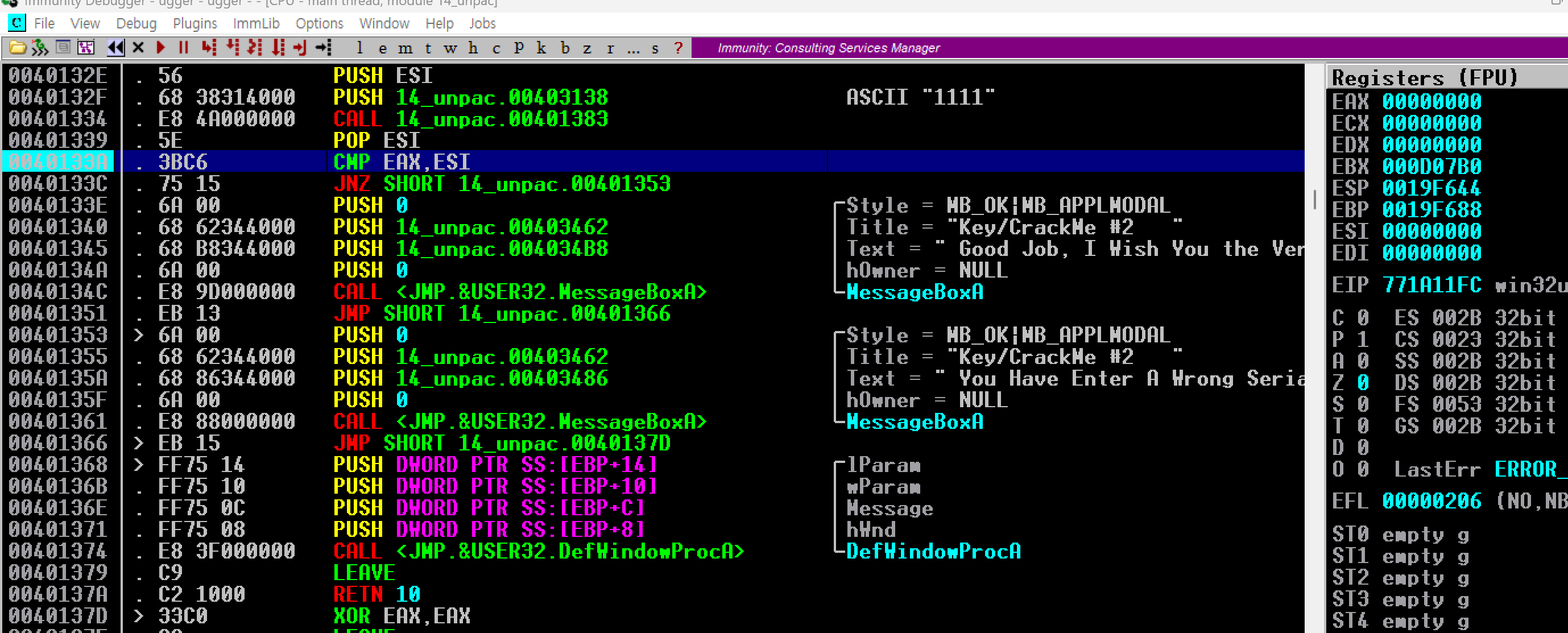Show breakpoints window with 'b' button
This screenshot has height=633, width=1568.
[565, 48]
